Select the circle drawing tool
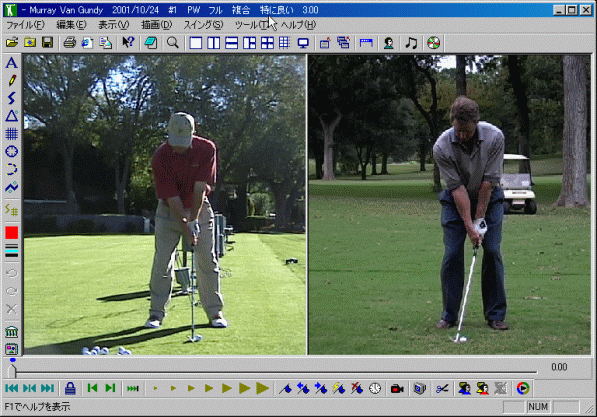The width and height of the screenshot is (597, 417). (x=11, y=152)
